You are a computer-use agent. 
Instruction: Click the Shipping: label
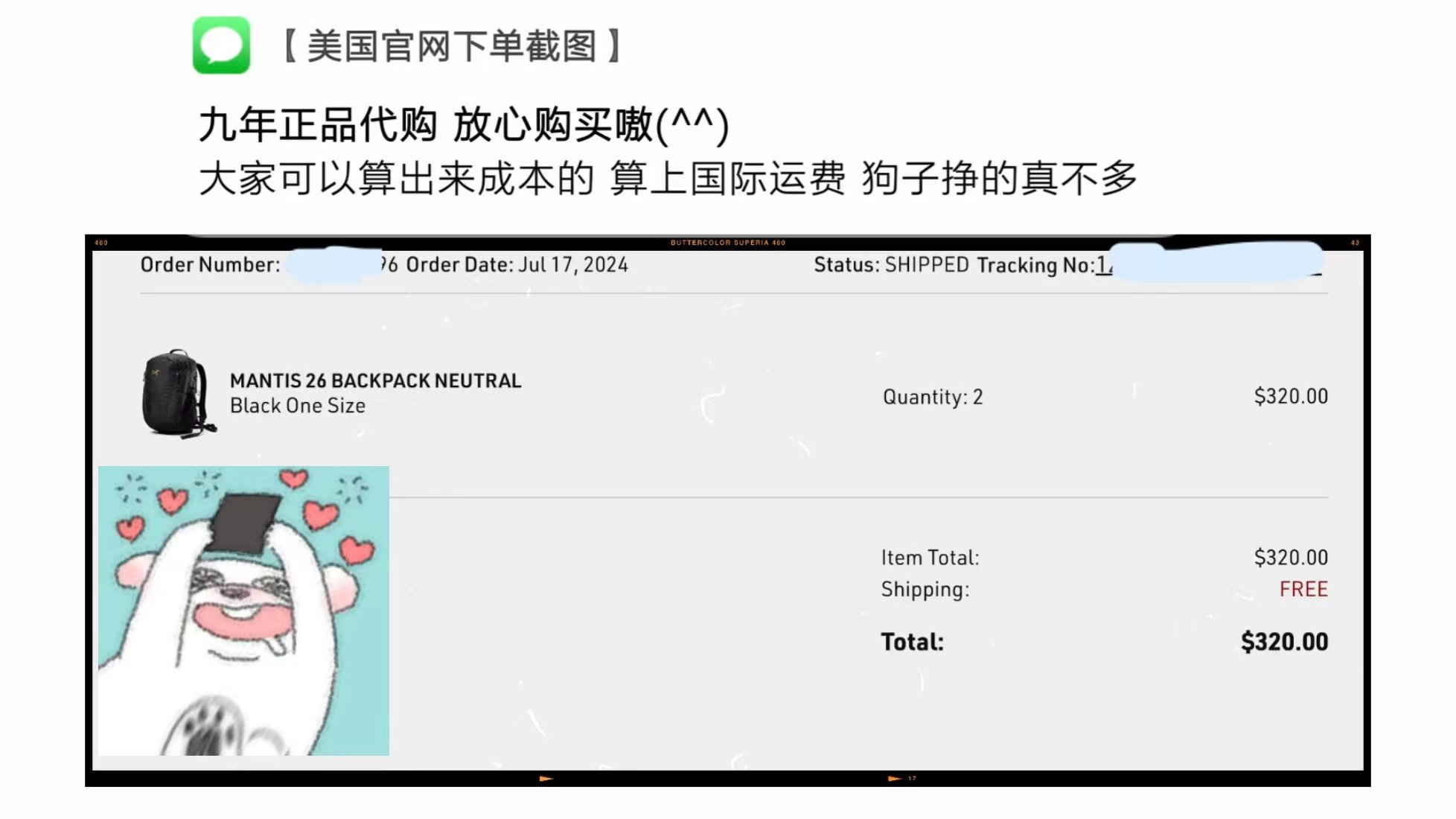pyautogui.click(x=925, y=590)
